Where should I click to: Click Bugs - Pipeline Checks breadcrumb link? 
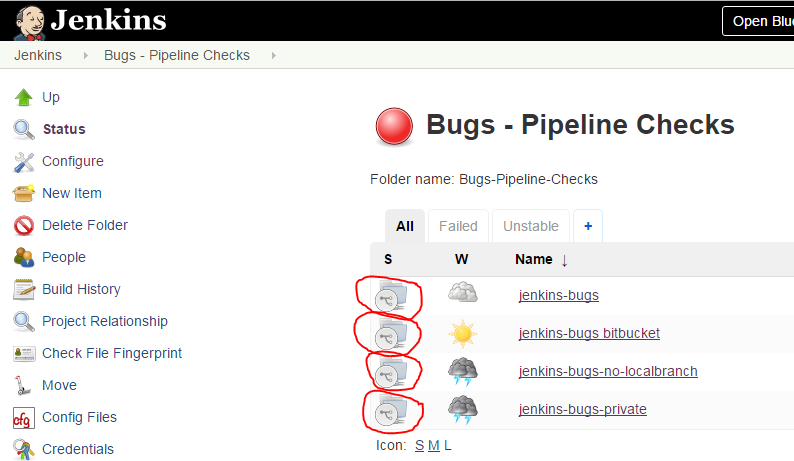point(177,55)
